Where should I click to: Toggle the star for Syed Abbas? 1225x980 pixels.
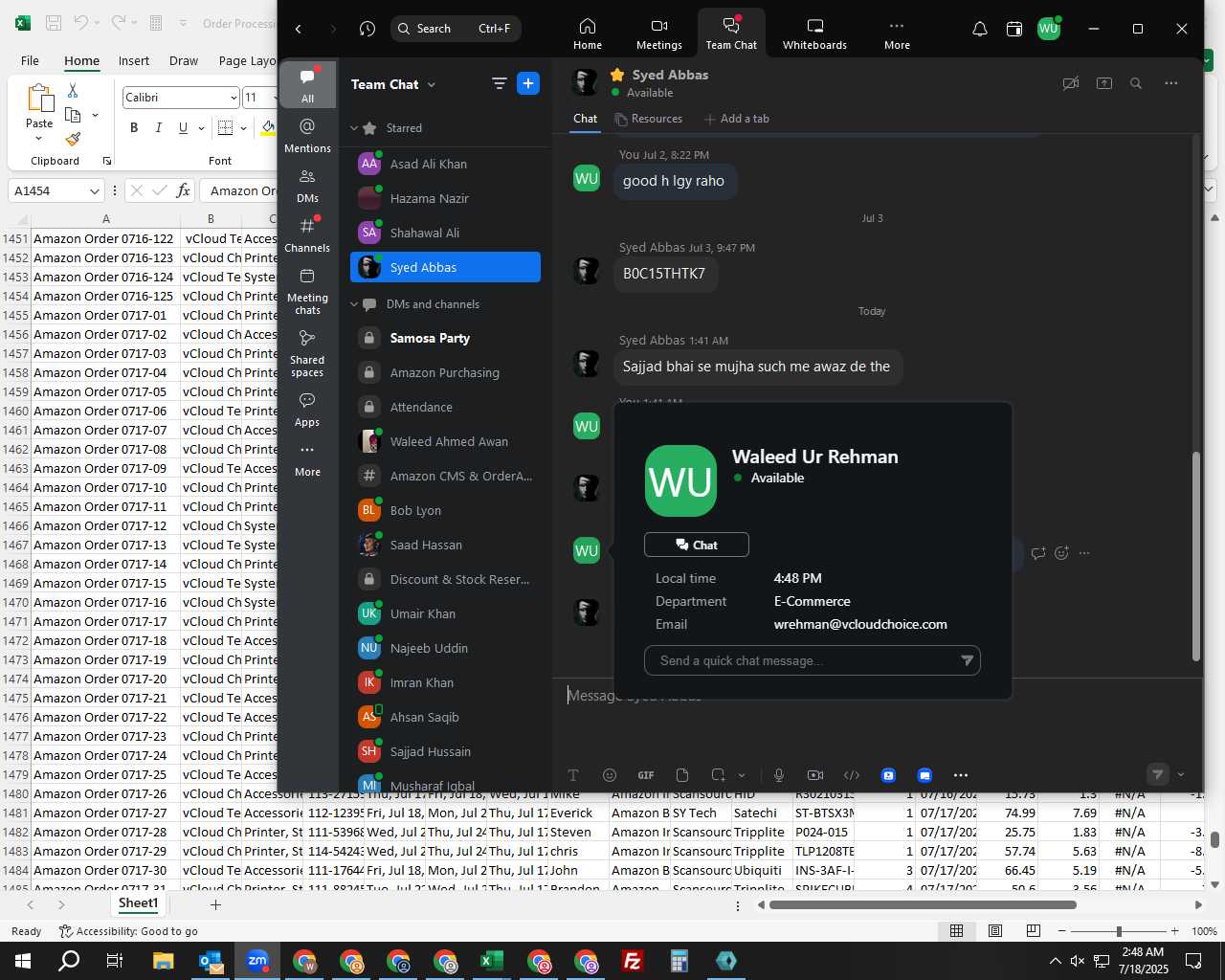[617, 75]
